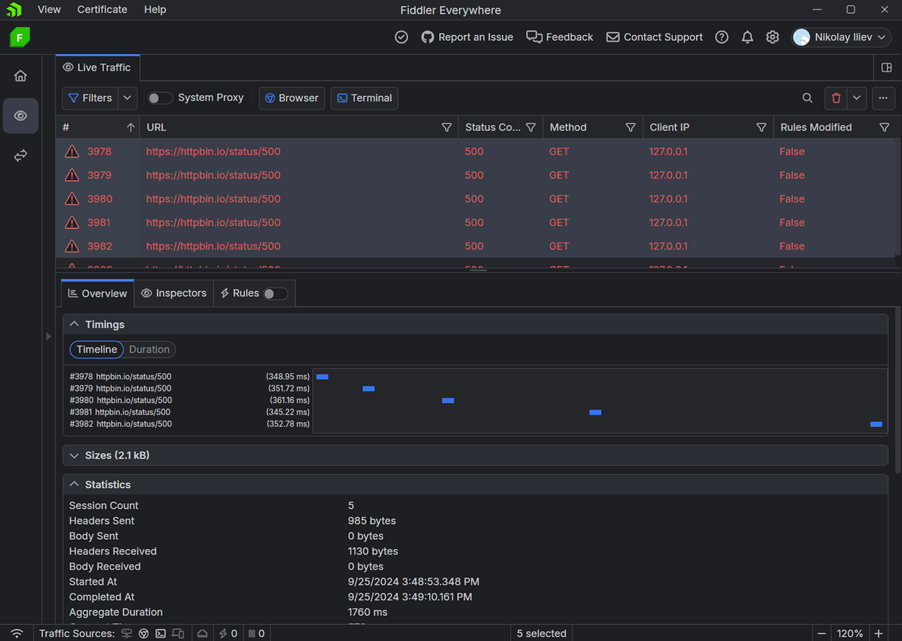Click the overview panel vertical scrollbar
This screenshot has width=902, height=641.
pos(898,391)
